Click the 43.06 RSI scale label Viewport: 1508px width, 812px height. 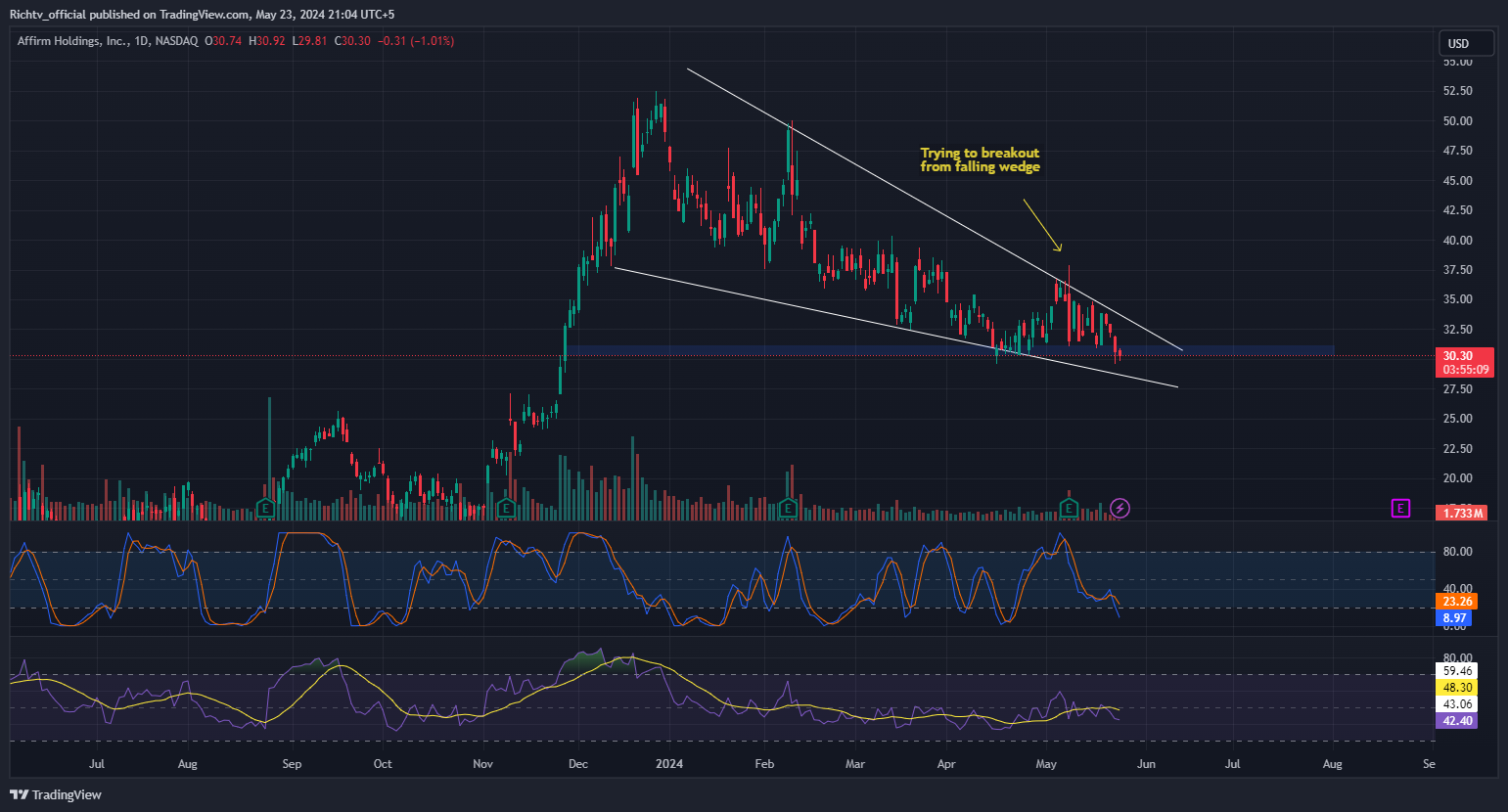tap(1456, 704)
